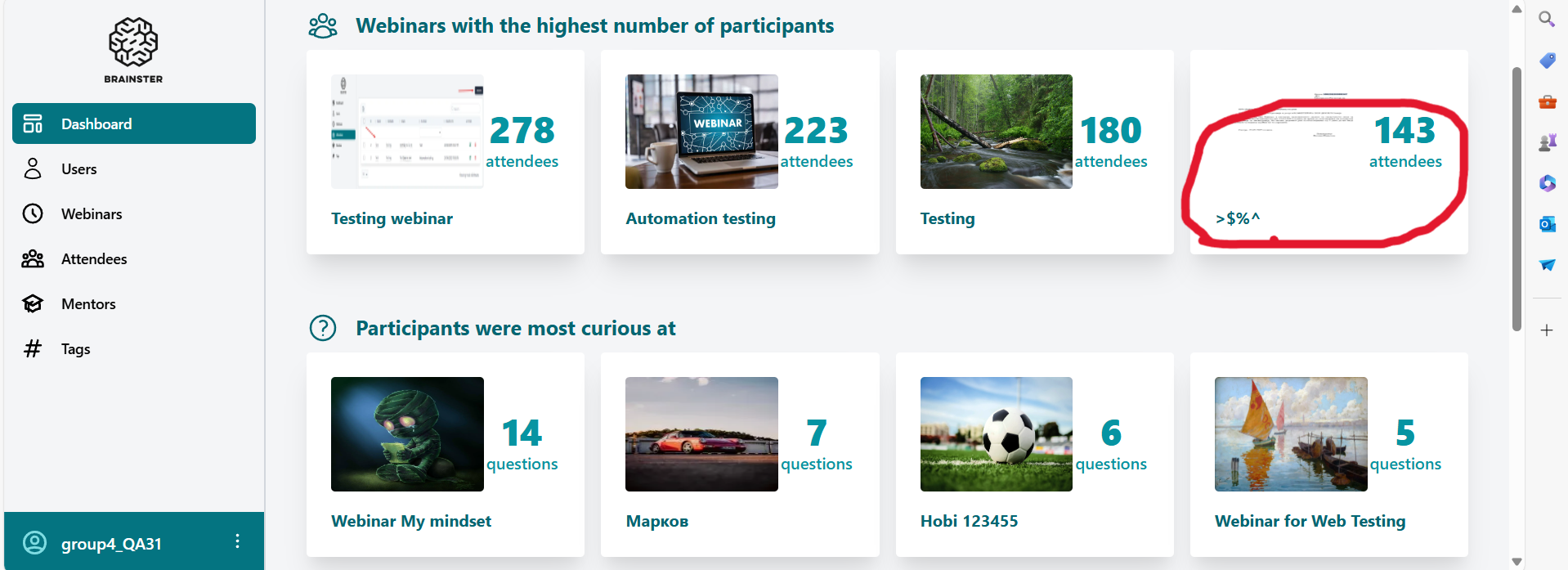
Task: Open the group4_QA31 three-dot menu
Action: [x=237, y=541]
